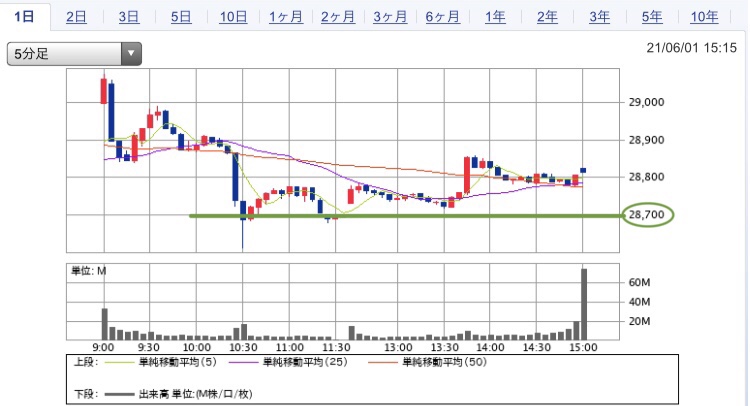Click the 60M volume axis label

(640, 283)
